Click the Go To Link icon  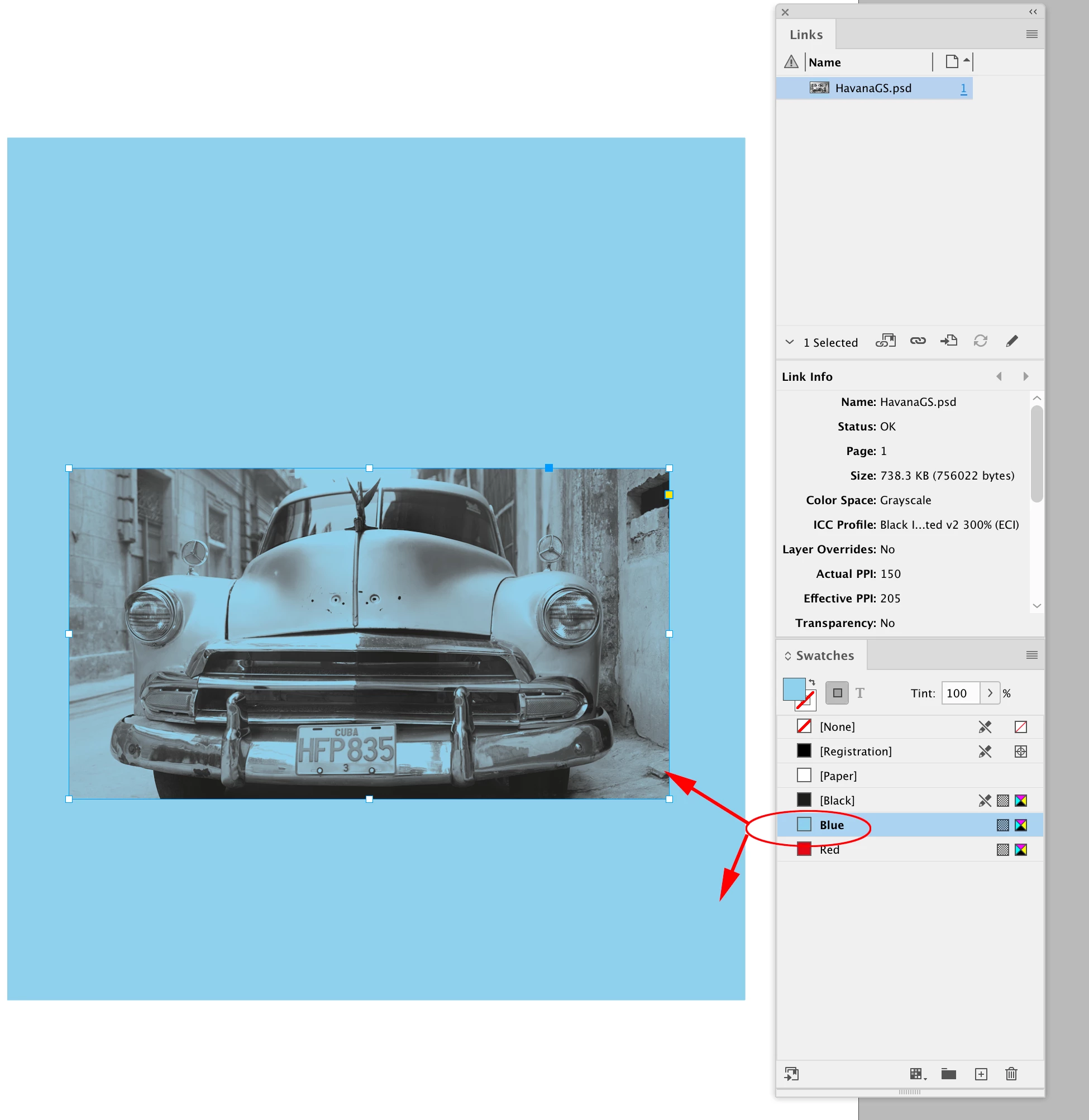coord(949,341)
